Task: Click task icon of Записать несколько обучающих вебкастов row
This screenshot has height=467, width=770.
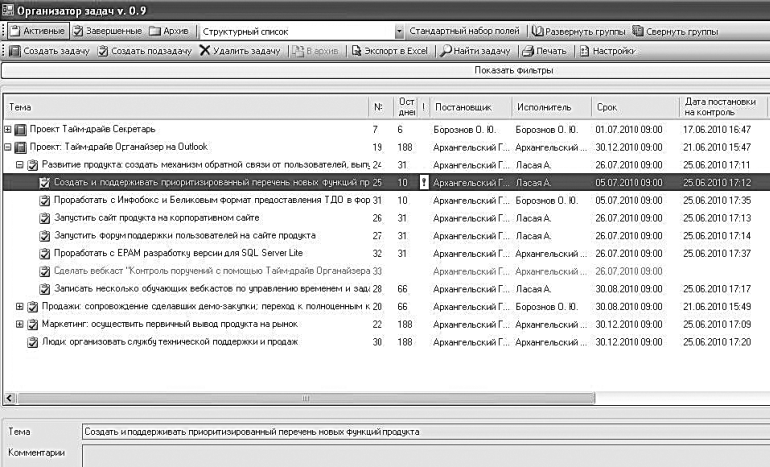Action: [x=44, y=289]
